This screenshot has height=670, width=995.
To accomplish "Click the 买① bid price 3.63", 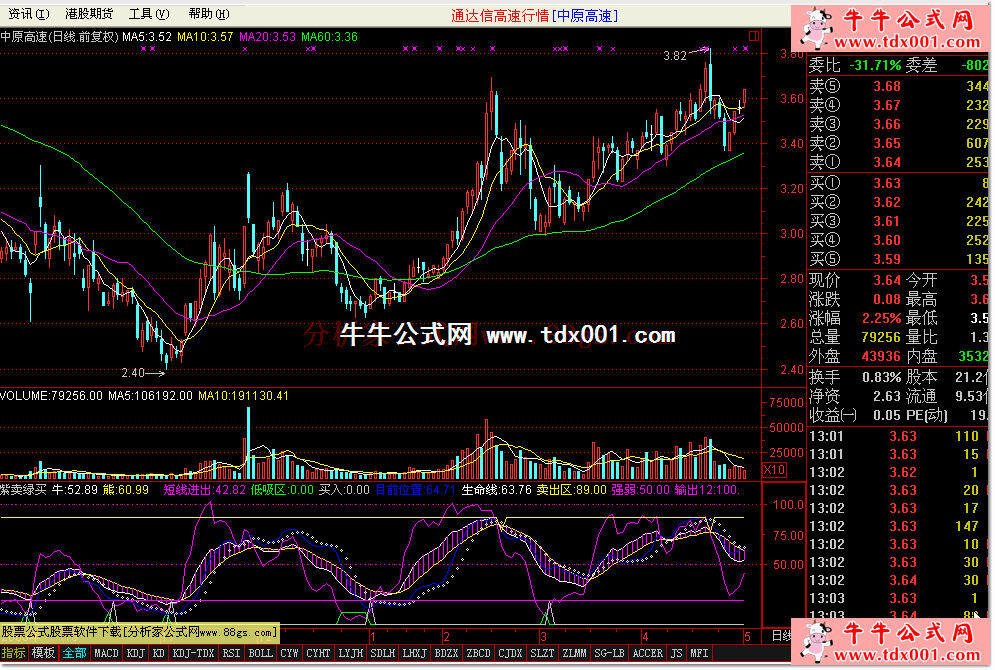I will click(886, 183).
